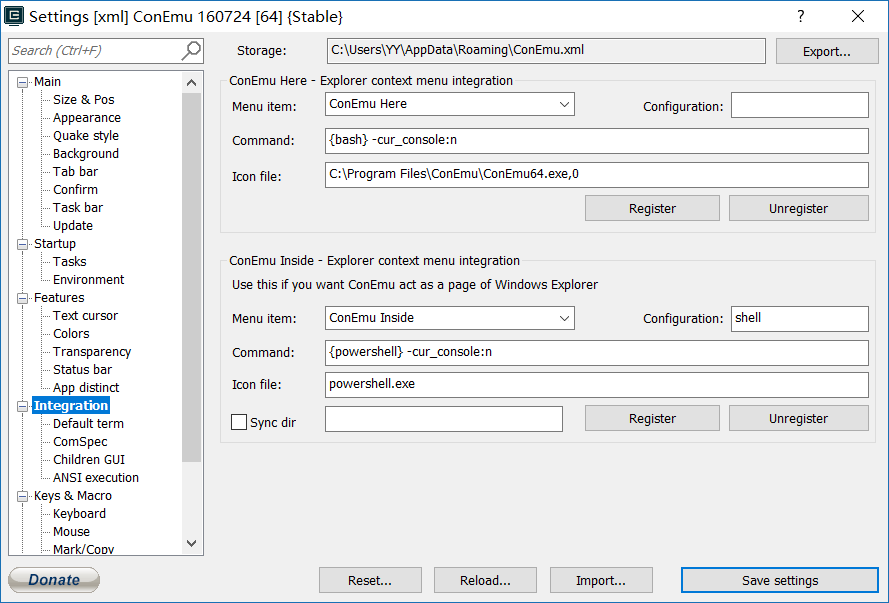The height and width of the screenshot is (603, 889).
Task: Select the Features tree item label
Action: 59,298
